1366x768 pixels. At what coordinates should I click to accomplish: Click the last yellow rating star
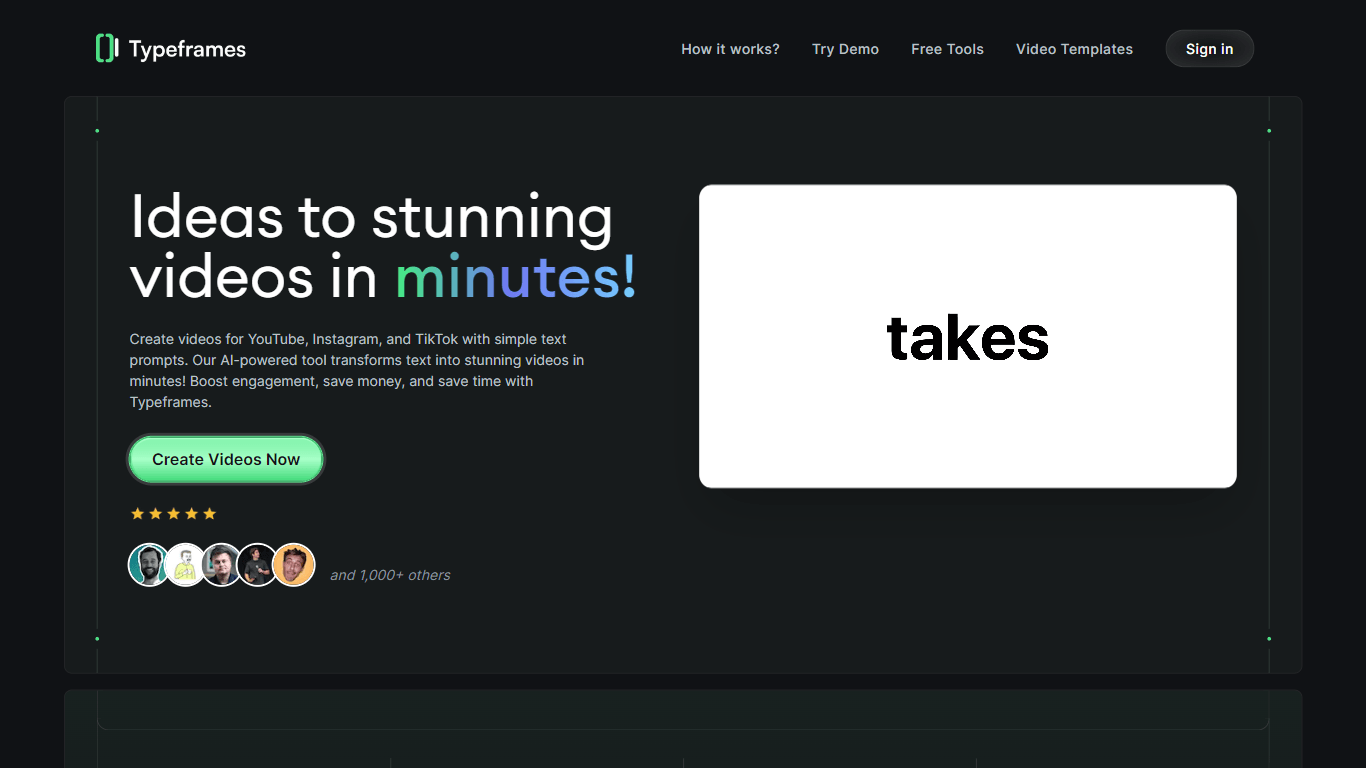coord(209,514)
